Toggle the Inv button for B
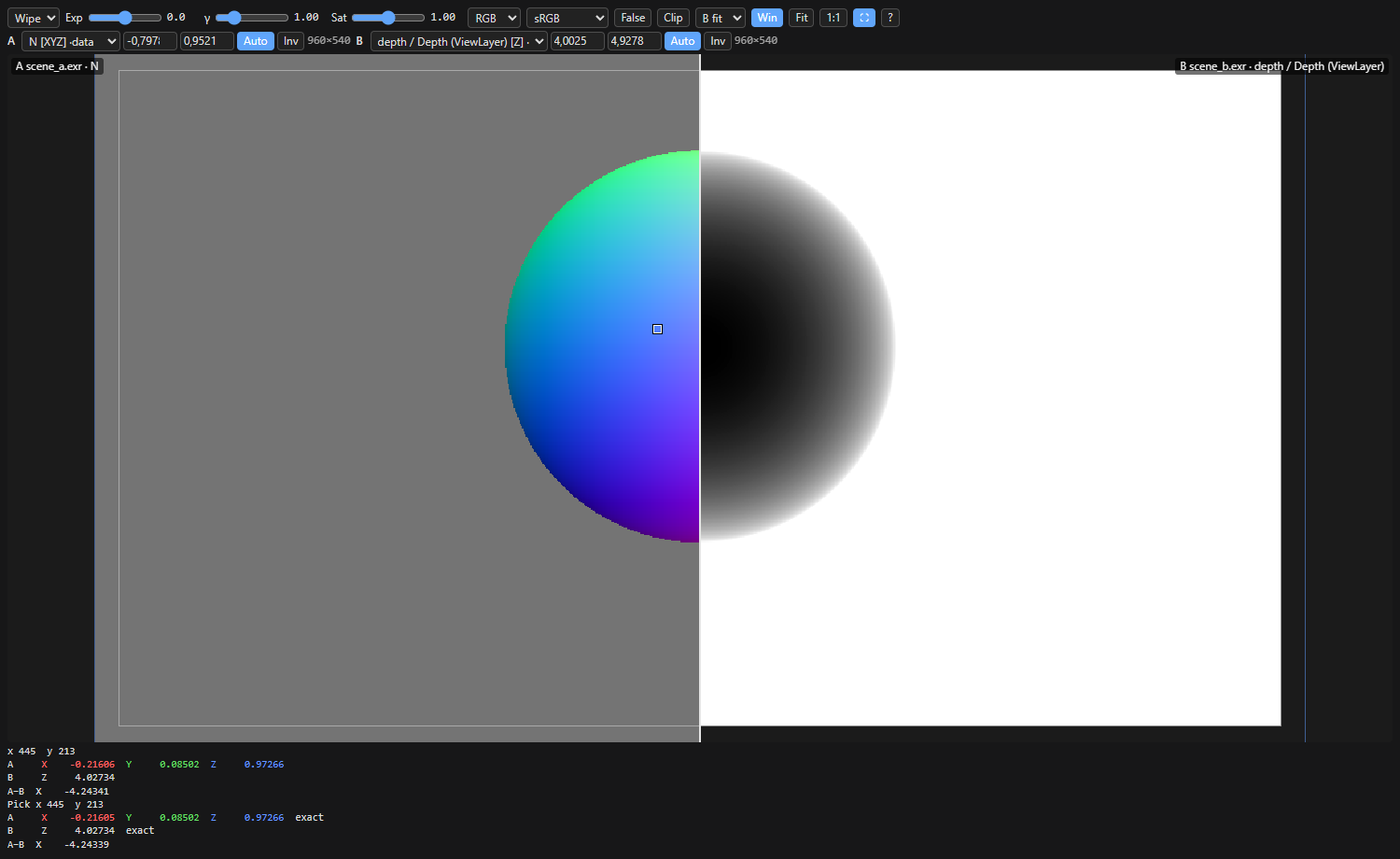 718,41
